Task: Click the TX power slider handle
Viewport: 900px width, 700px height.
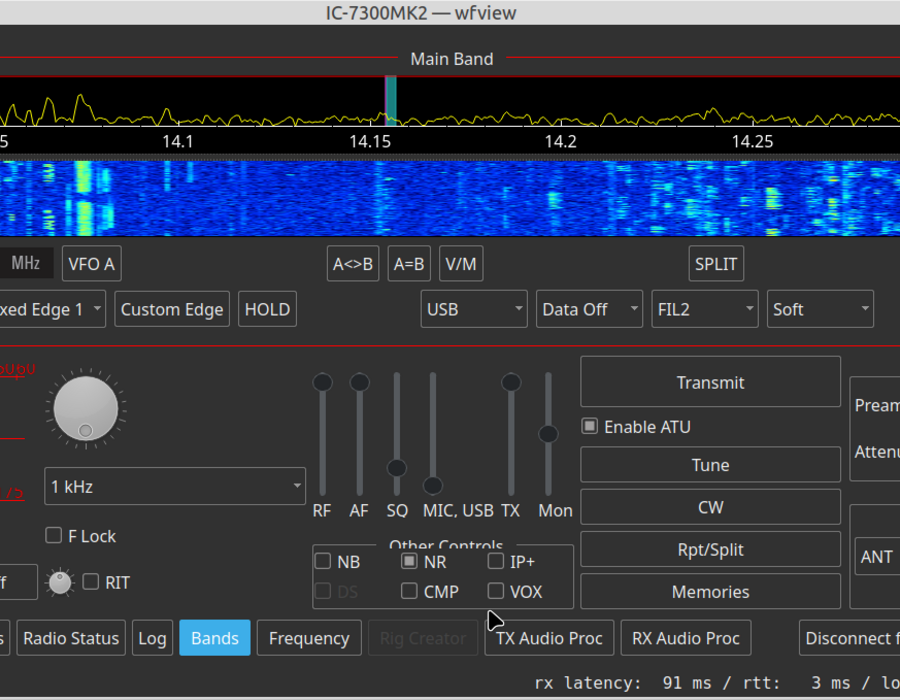Action: [x=511, y=382]
